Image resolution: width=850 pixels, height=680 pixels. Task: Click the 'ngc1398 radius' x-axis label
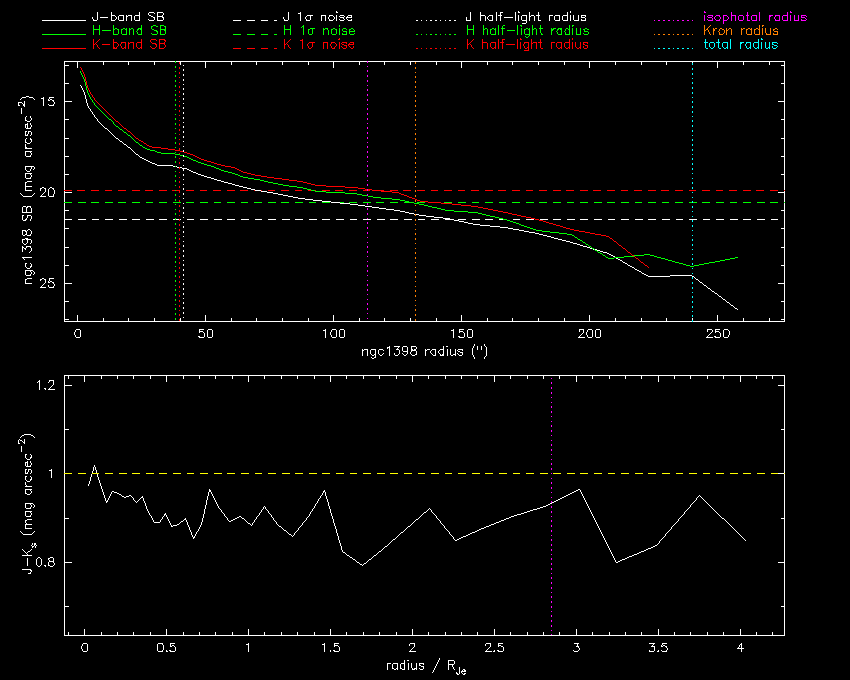pyautogui.click(x=418, y=353)
